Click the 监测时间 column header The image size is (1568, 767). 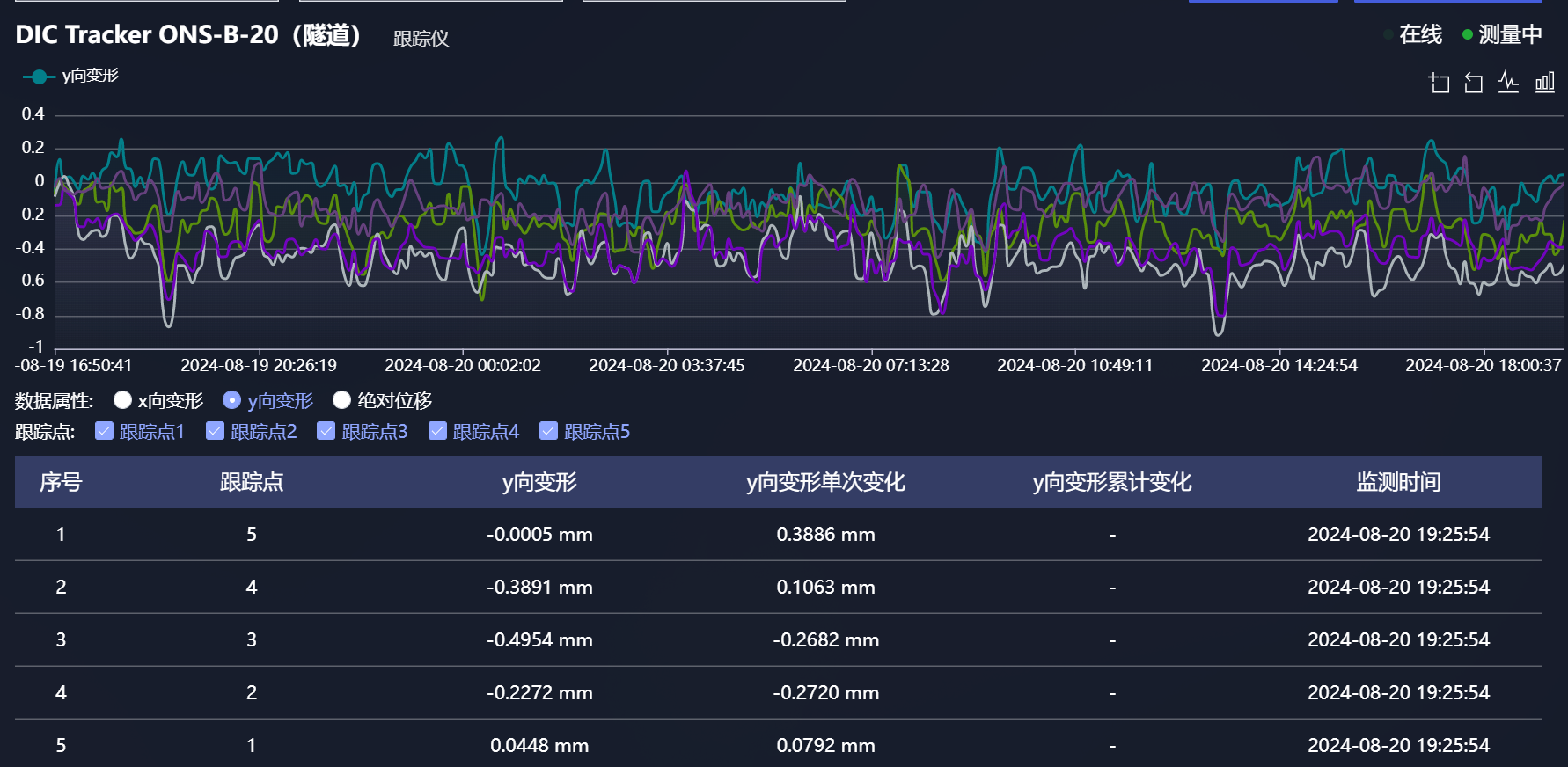[1398, 482]
